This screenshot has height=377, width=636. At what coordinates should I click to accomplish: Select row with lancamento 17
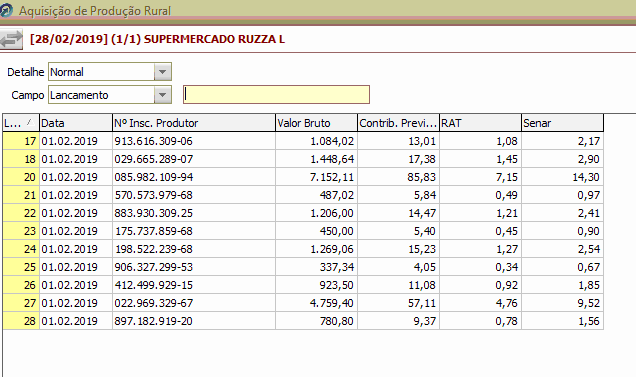(303, 141)
